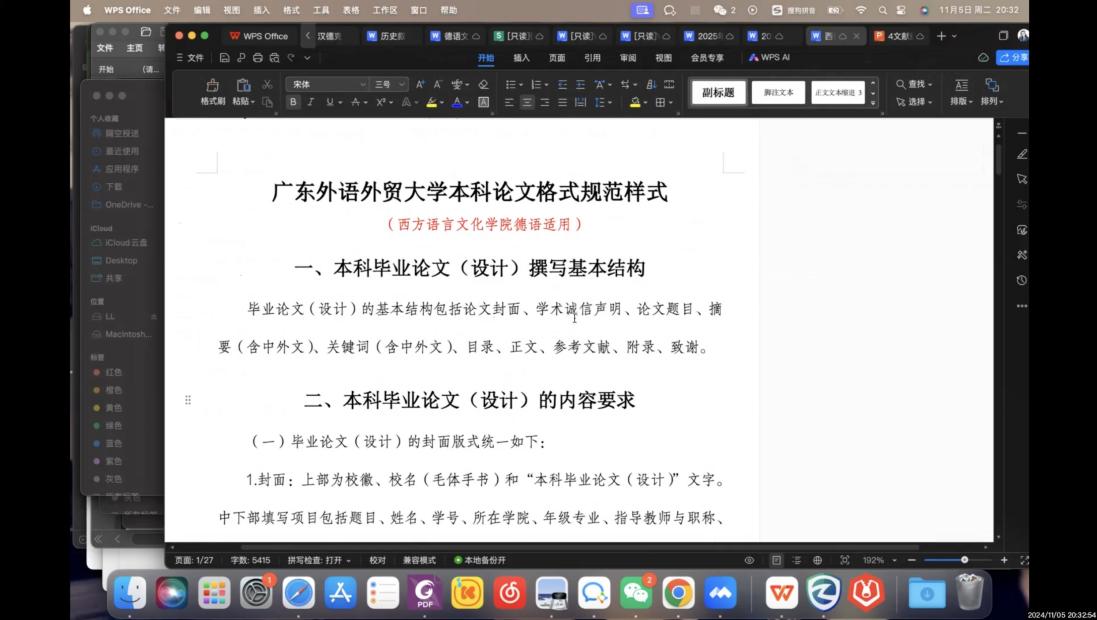Apply bullet list formatting
Viewport: 1097px width, 620px height.
click(512, 84)
